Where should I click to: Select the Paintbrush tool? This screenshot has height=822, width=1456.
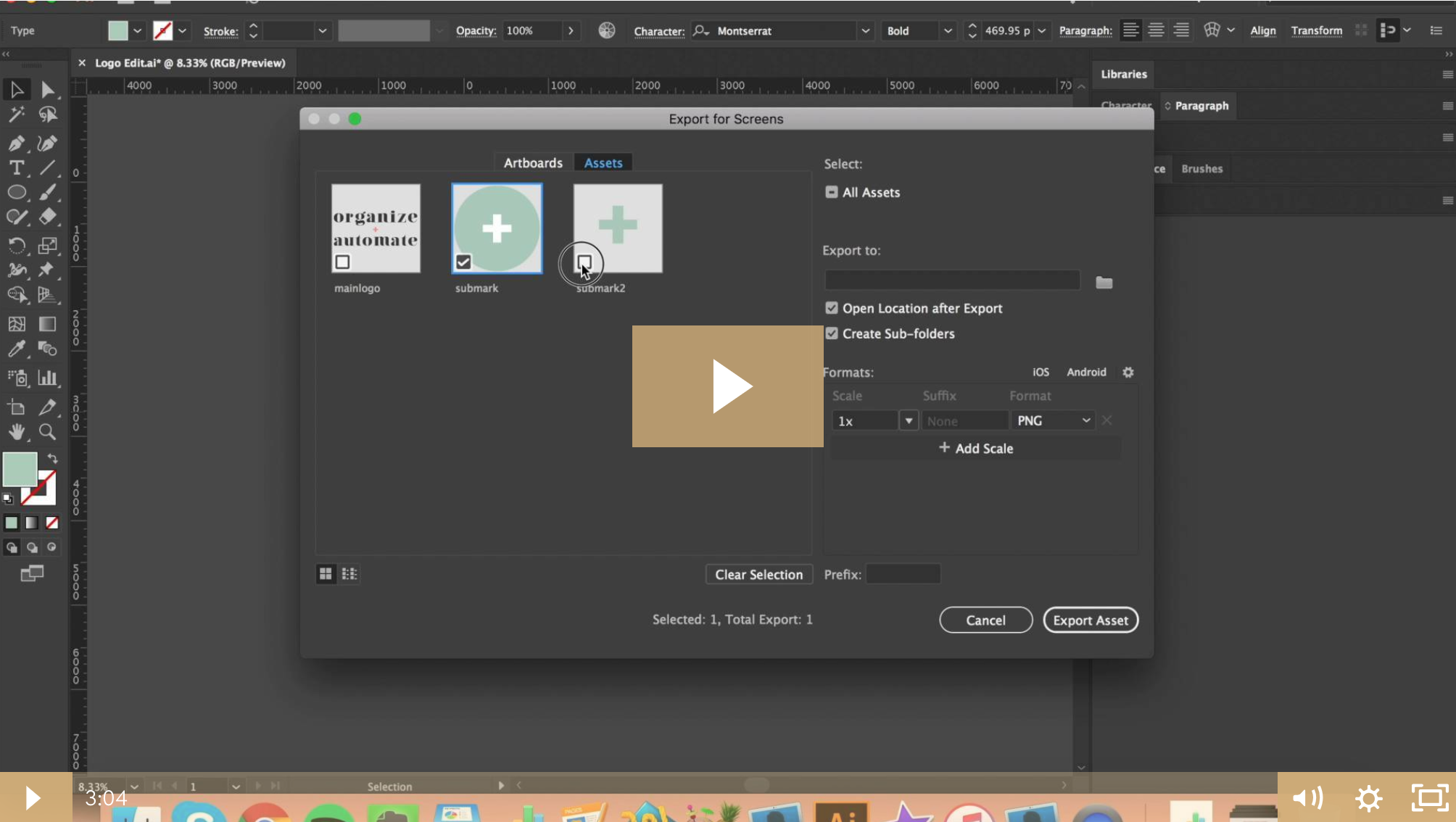pos(47,192)
